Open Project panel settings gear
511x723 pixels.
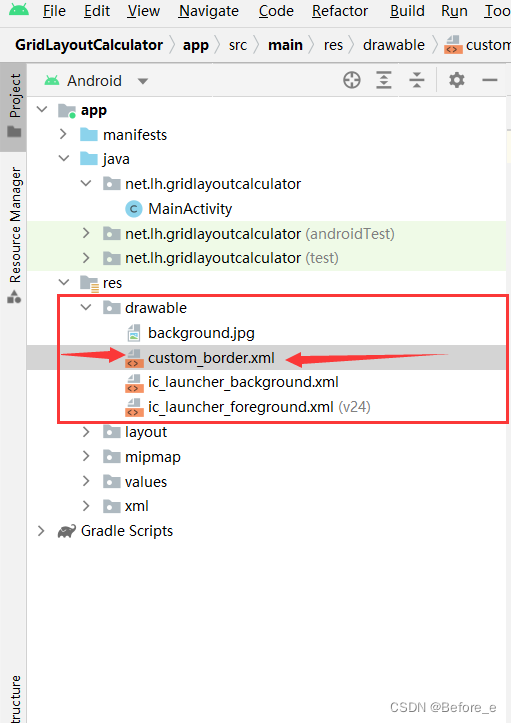coord(457,80)
